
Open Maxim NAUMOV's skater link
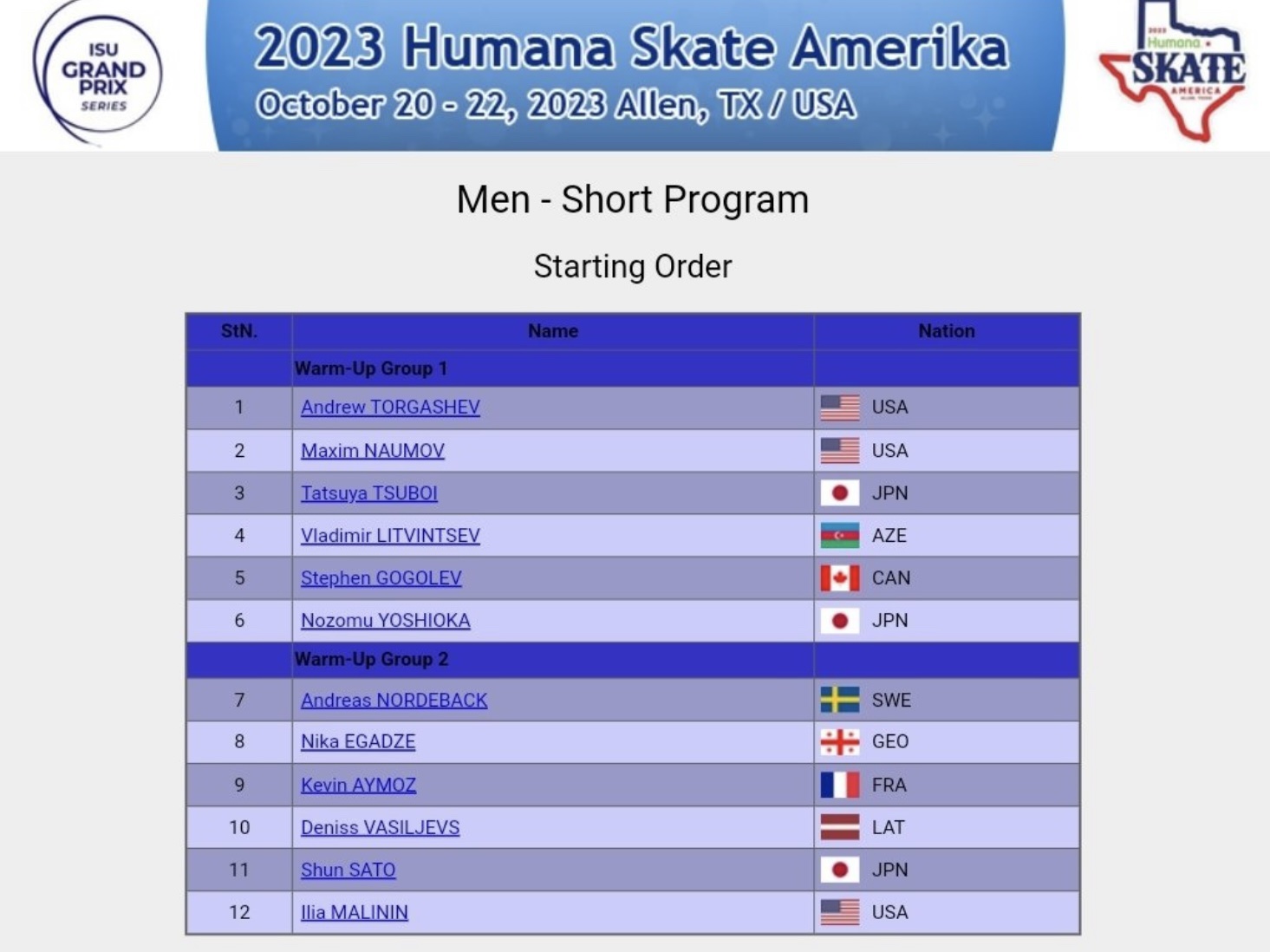coord(373,451)
